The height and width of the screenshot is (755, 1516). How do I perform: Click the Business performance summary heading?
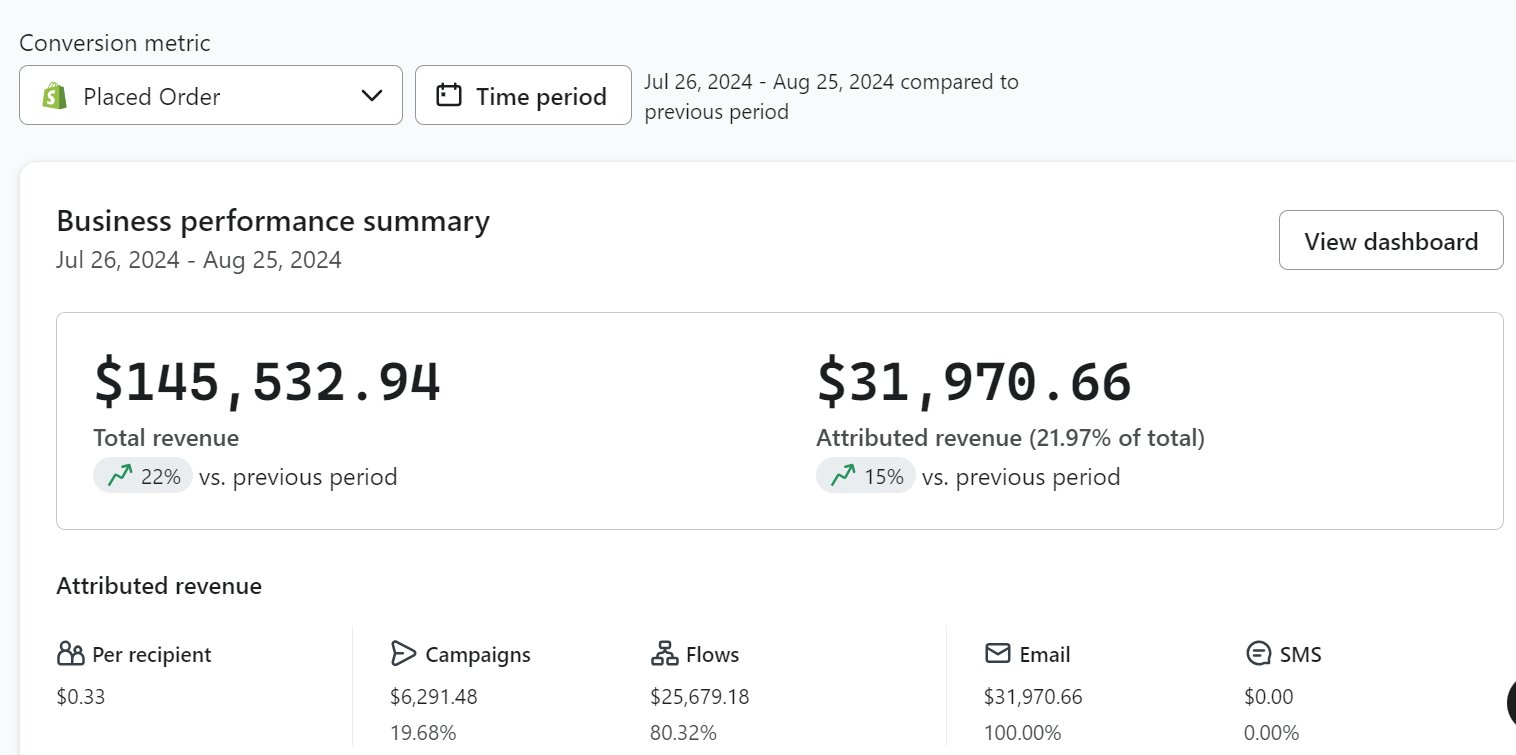[273, 221]
